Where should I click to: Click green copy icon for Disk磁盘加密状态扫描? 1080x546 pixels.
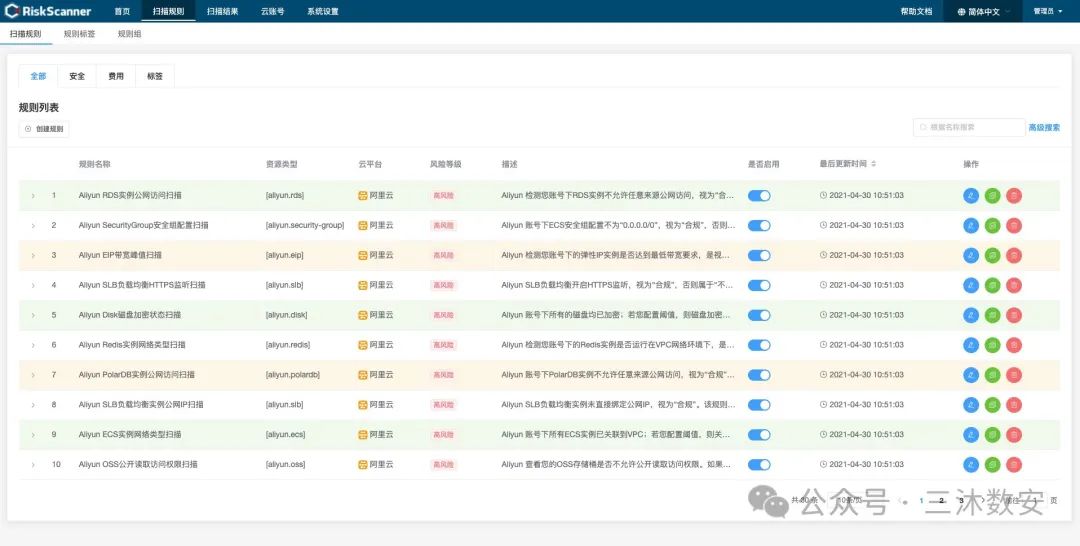[993, 315]
